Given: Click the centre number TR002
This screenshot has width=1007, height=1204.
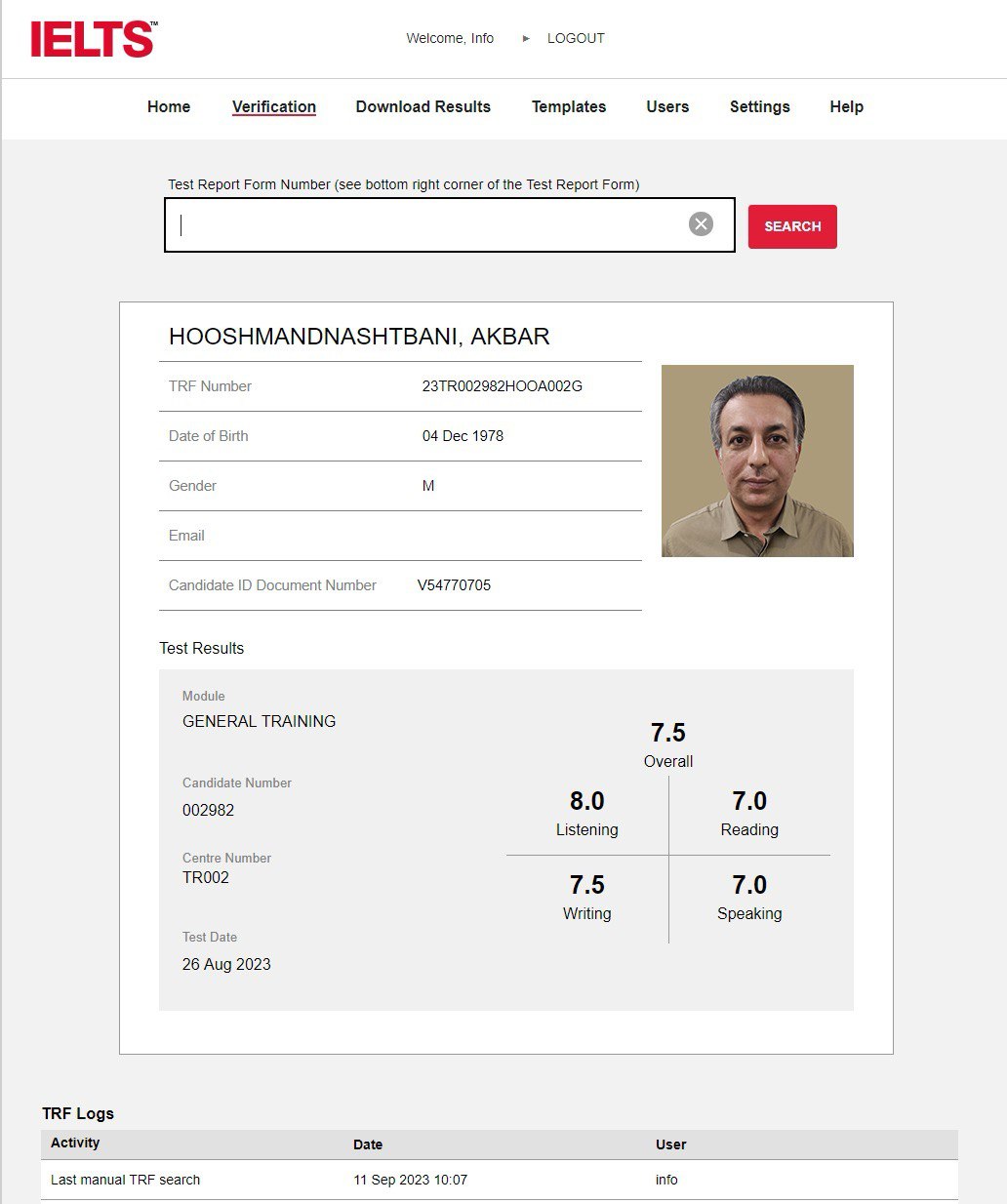Looking at the screenshot, I should point(206,877).
